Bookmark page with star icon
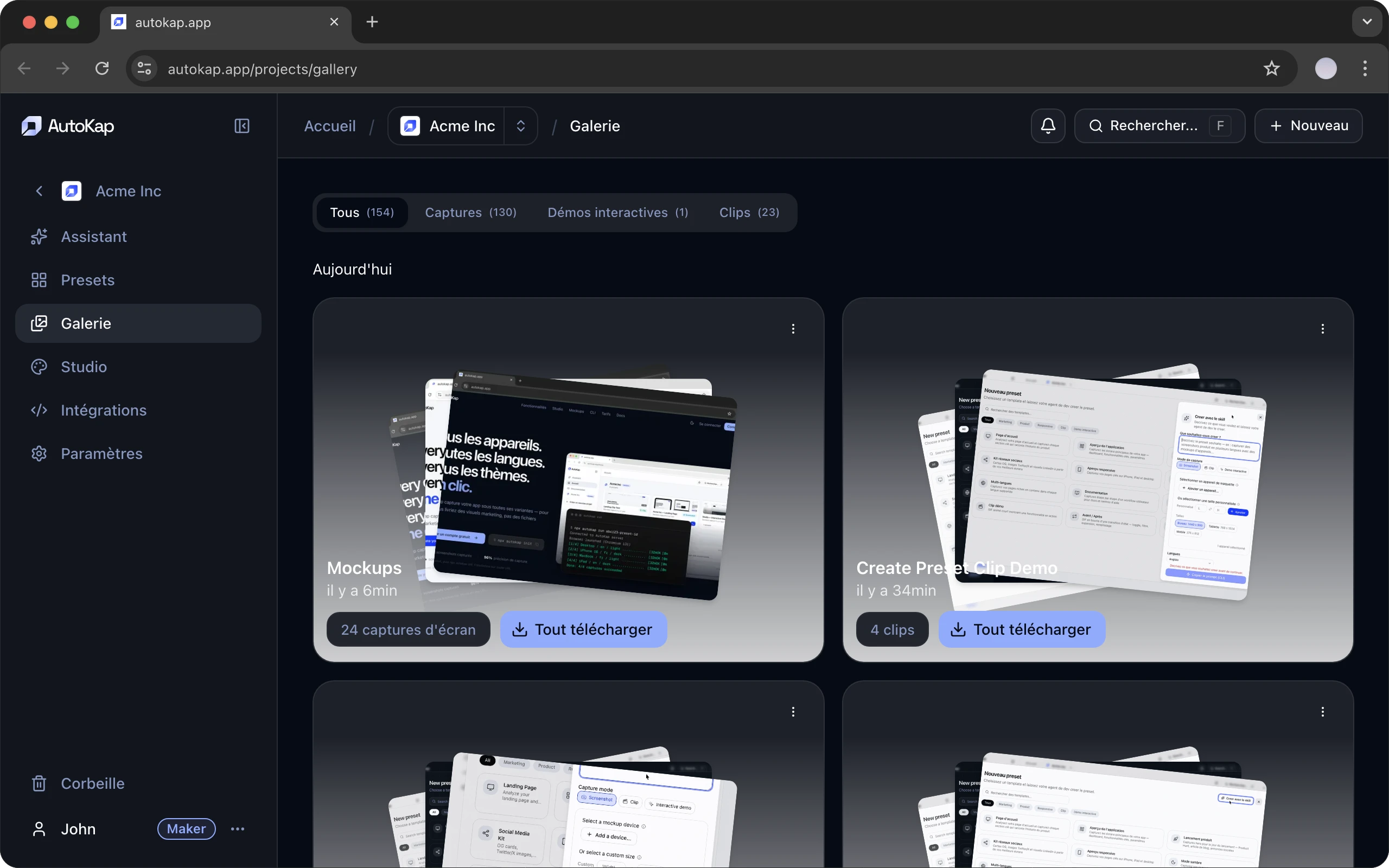The image size is (1389, 868). click(x=1271, y=69)
